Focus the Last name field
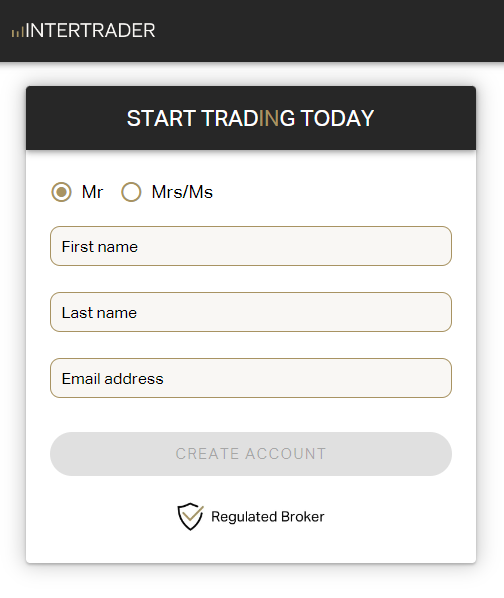Image resolution: width=504 pixels, height=598 pixels. click(x=251, y=312)
